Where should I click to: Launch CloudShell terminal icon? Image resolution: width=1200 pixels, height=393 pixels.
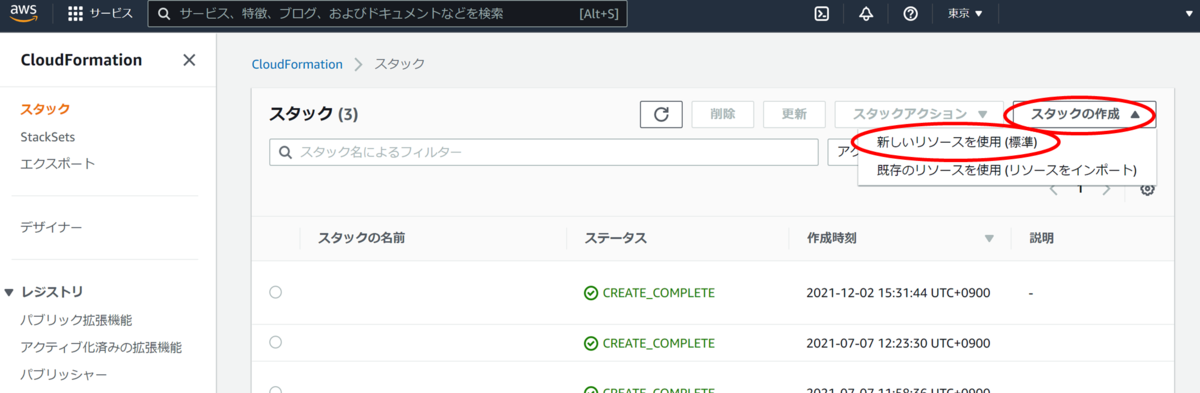(x=821, y=14)
